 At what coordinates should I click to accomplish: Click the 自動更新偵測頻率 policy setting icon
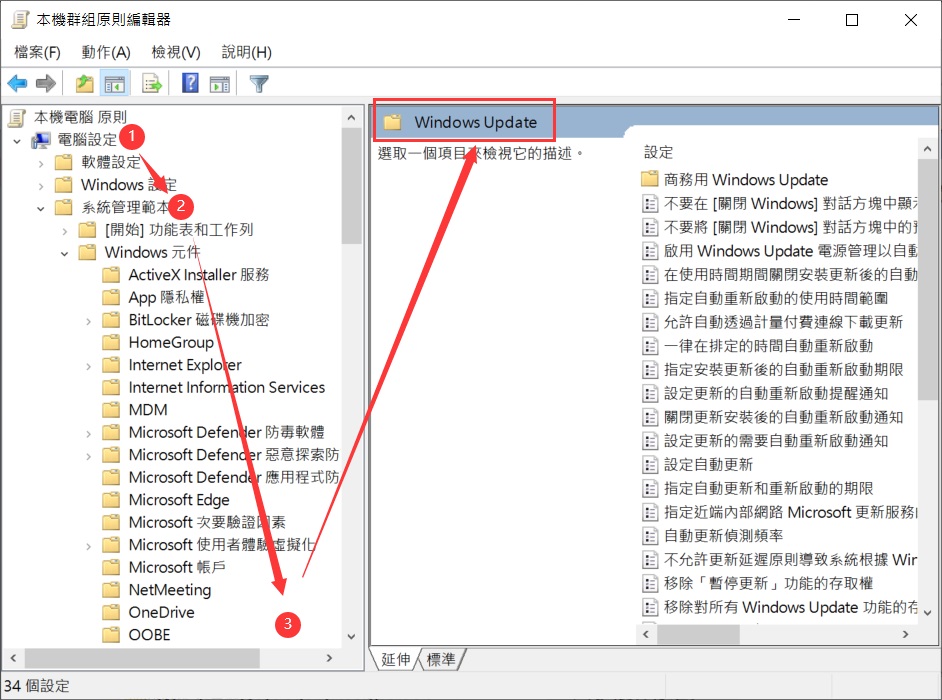(649, 536)
